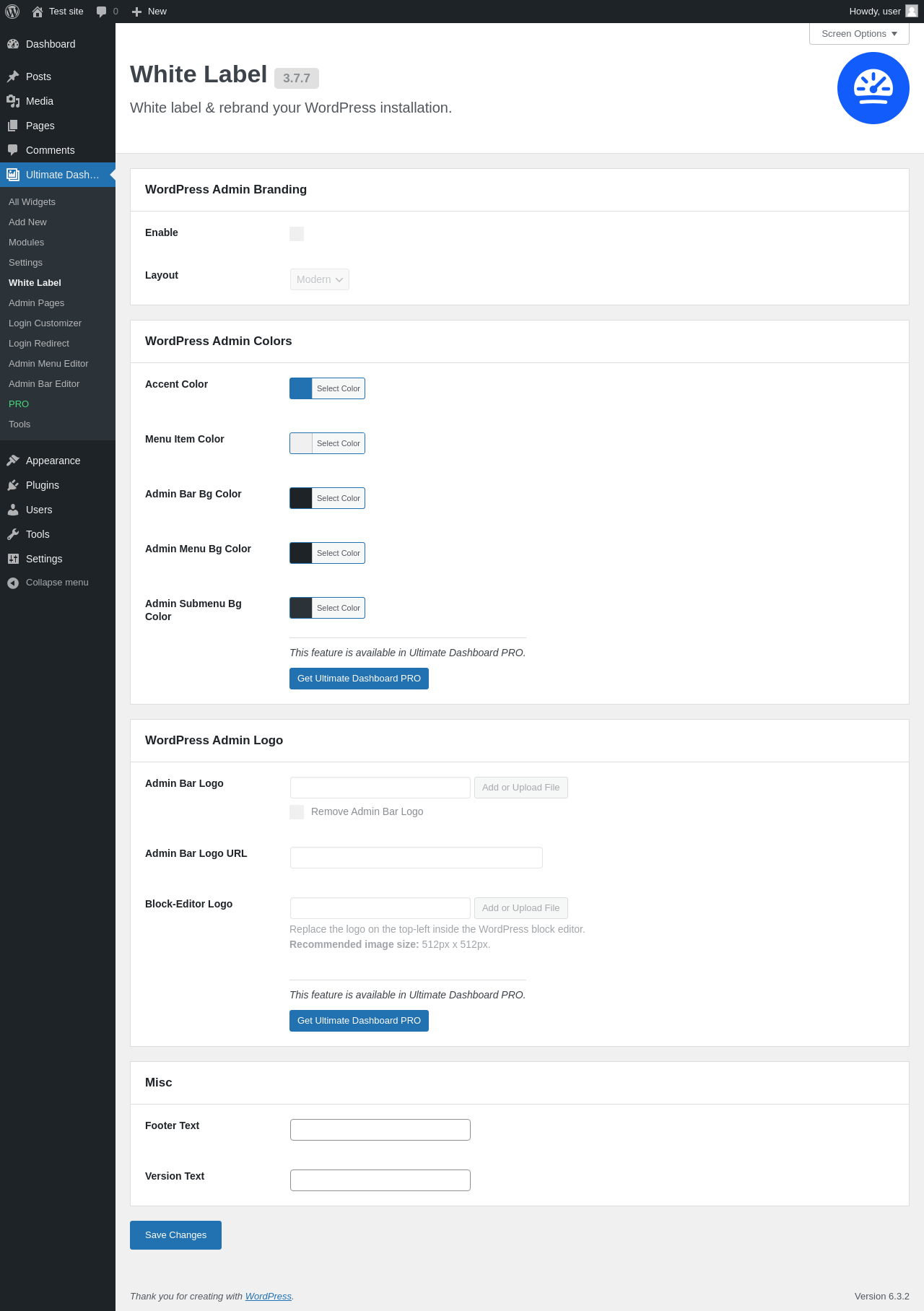Pick the Admin Submenu Bg Color swatch

pos(301,608)
